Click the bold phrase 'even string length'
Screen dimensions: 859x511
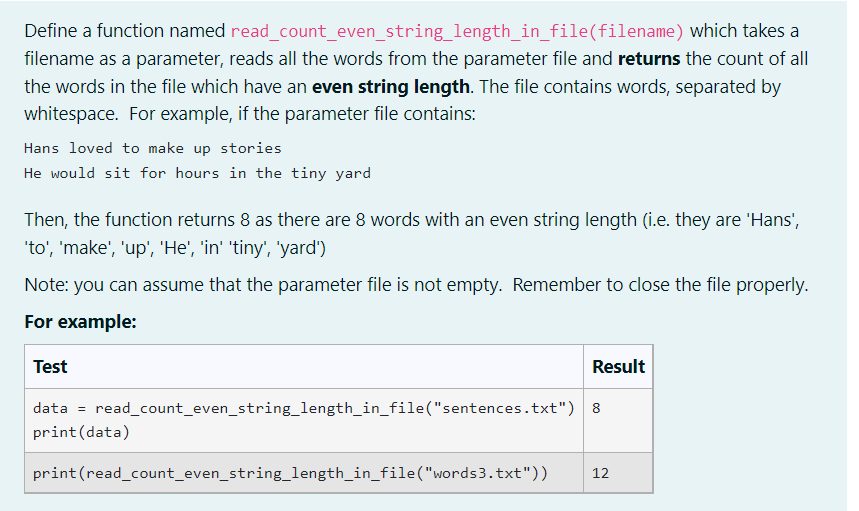391,87
